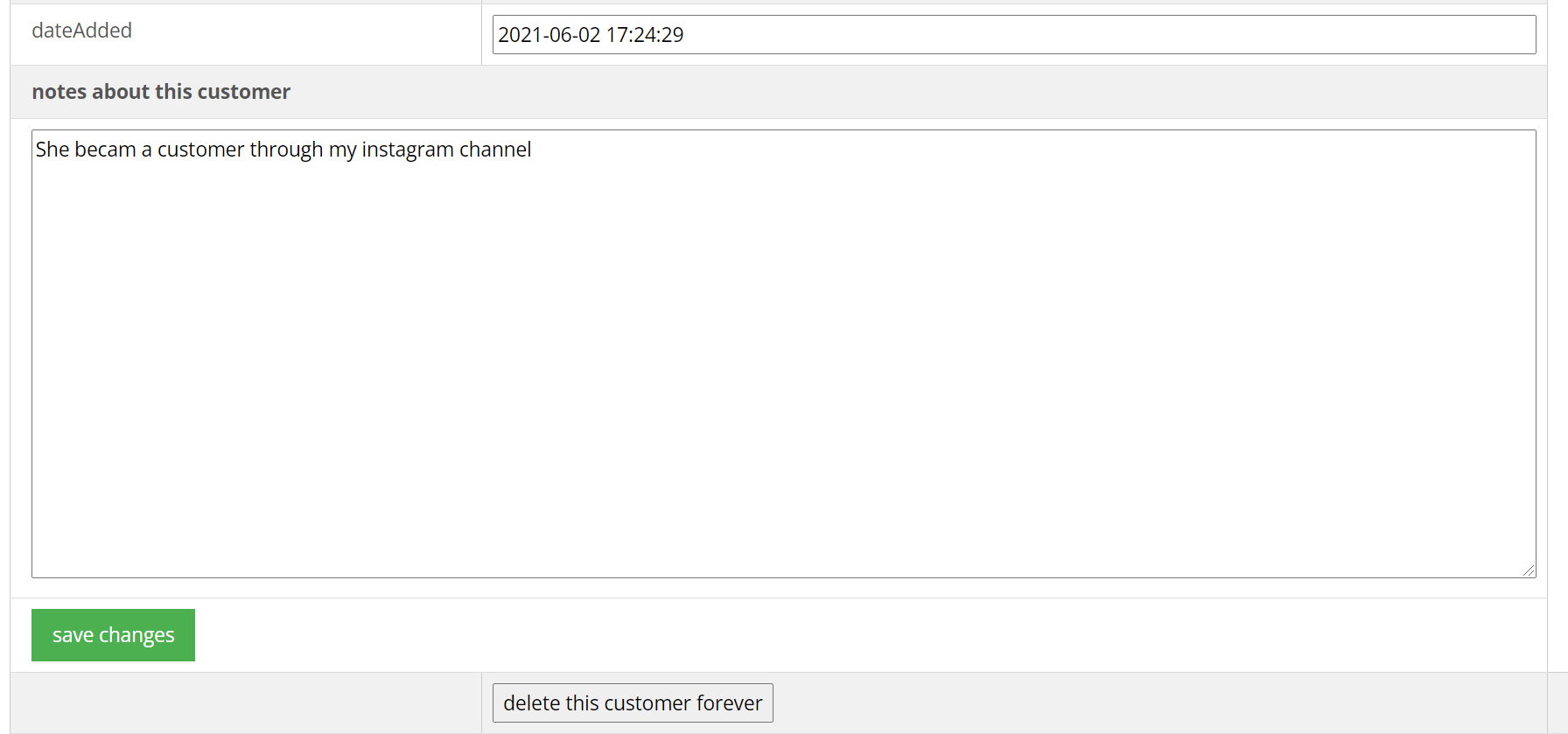Image resolution: width=1568 pixels, height=734 pixels.
Task: Click the notes about this customer heading
Action: point(161,92)
